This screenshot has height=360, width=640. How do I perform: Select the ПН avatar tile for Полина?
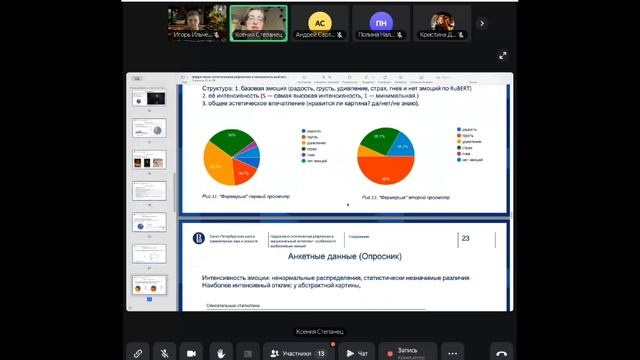pos(381,23)
